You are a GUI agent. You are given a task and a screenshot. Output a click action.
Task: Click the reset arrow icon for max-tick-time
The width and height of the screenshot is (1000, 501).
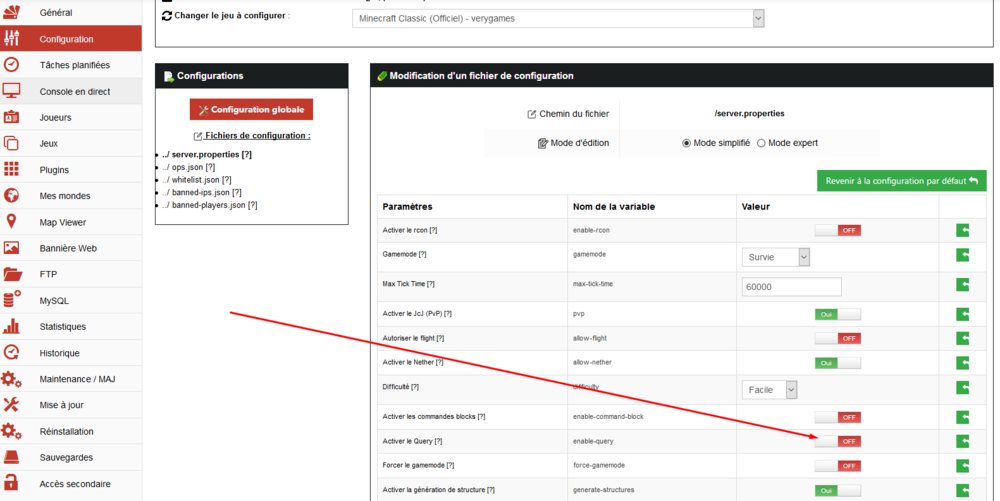pos(962,286)
